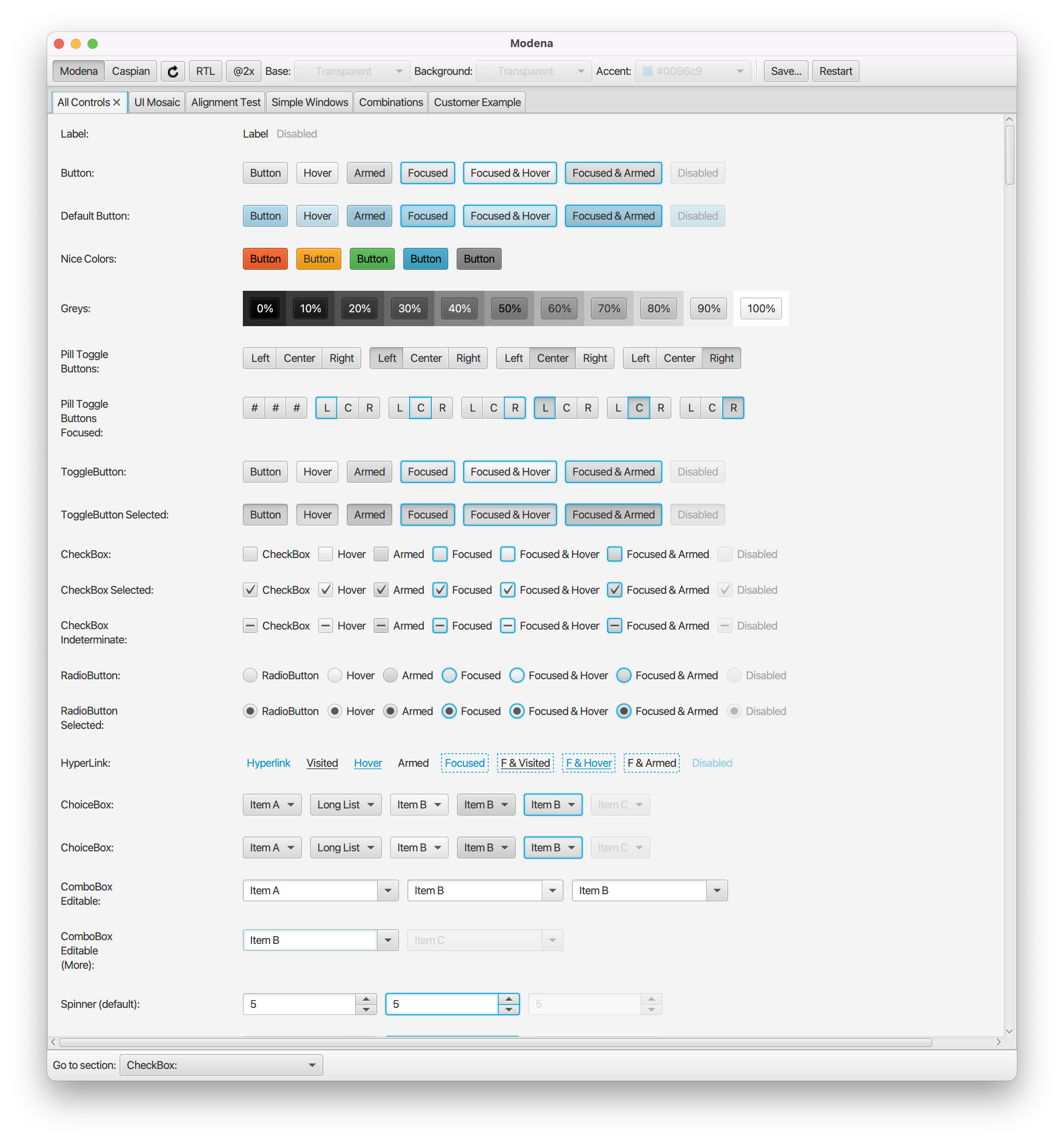Click the orange Nice Colors button

point(319,259)
